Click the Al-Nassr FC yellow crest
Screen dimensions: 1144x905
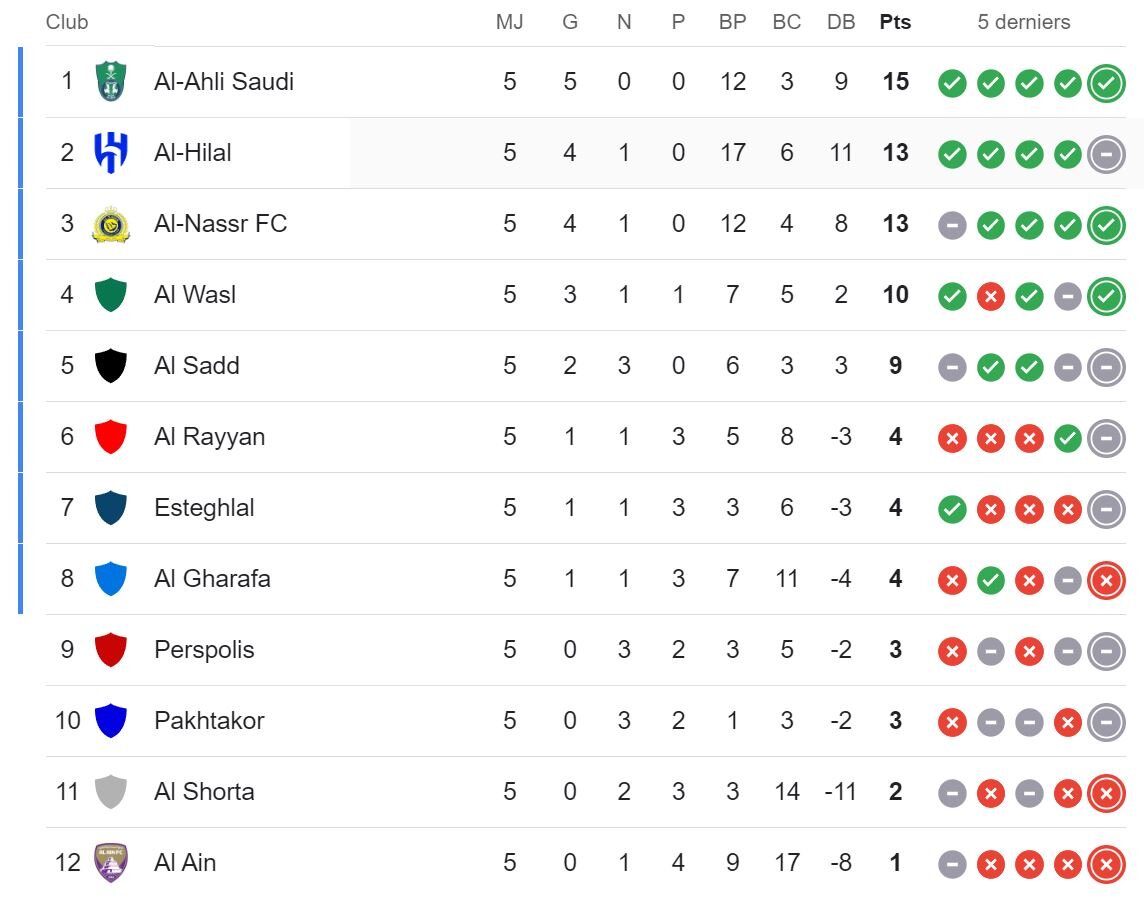110,224
